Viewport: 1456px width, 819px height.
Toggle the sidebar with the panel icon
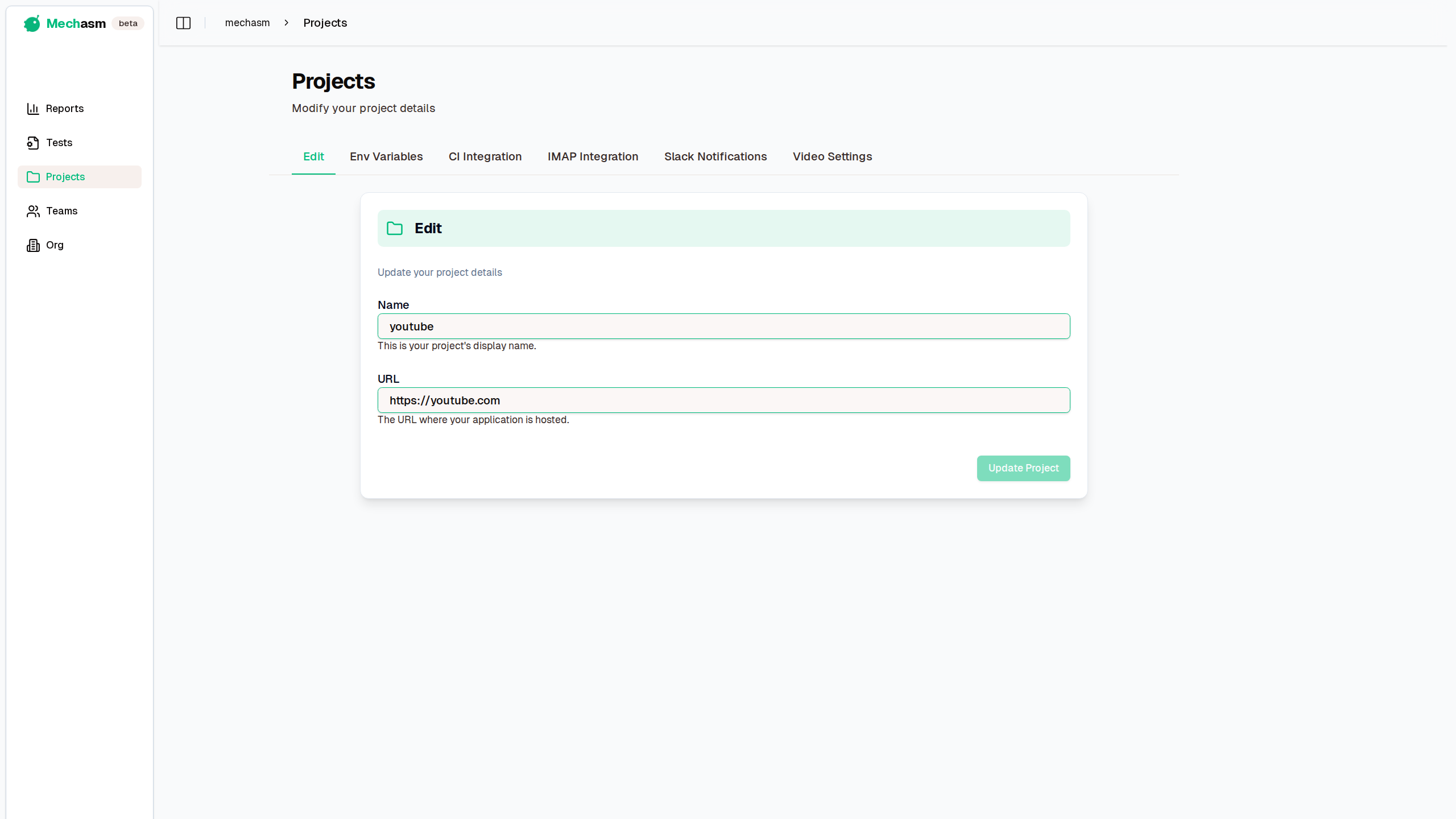click(x=183, y=23)
